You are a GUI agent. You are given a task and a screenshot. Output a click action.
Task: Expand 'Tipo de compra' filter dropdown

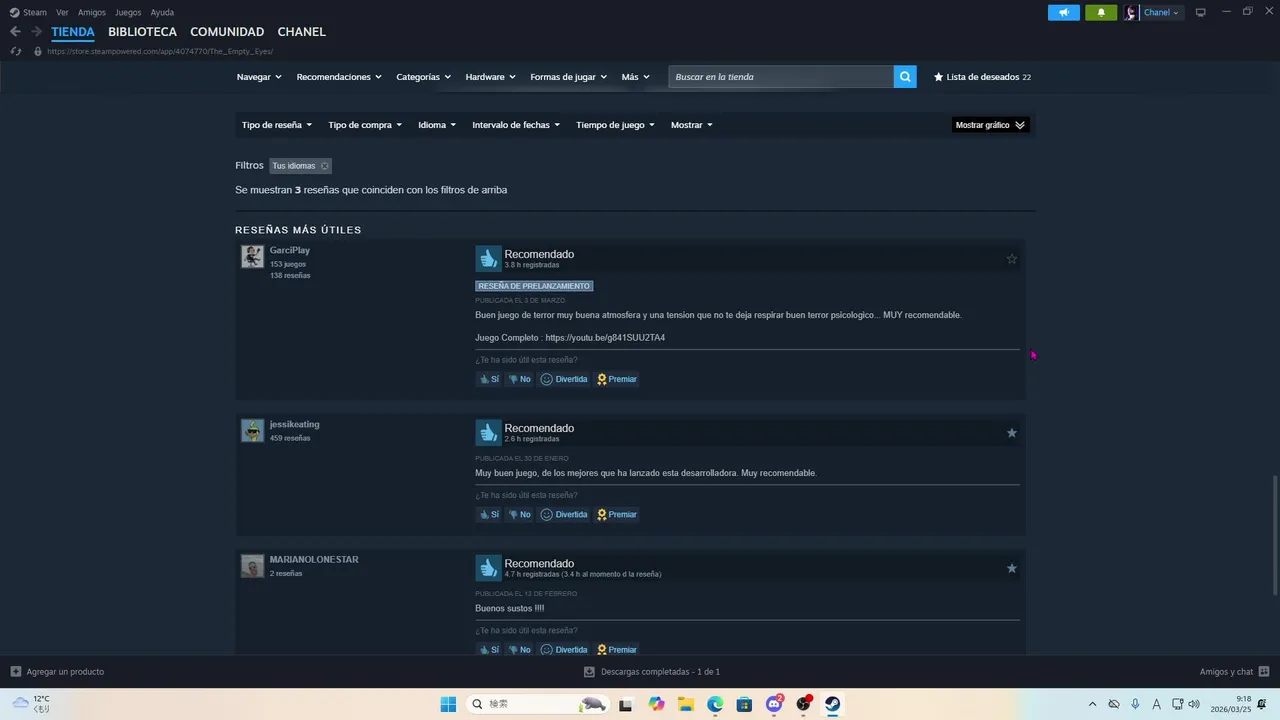pyautogui.click(x=365, y=125)
